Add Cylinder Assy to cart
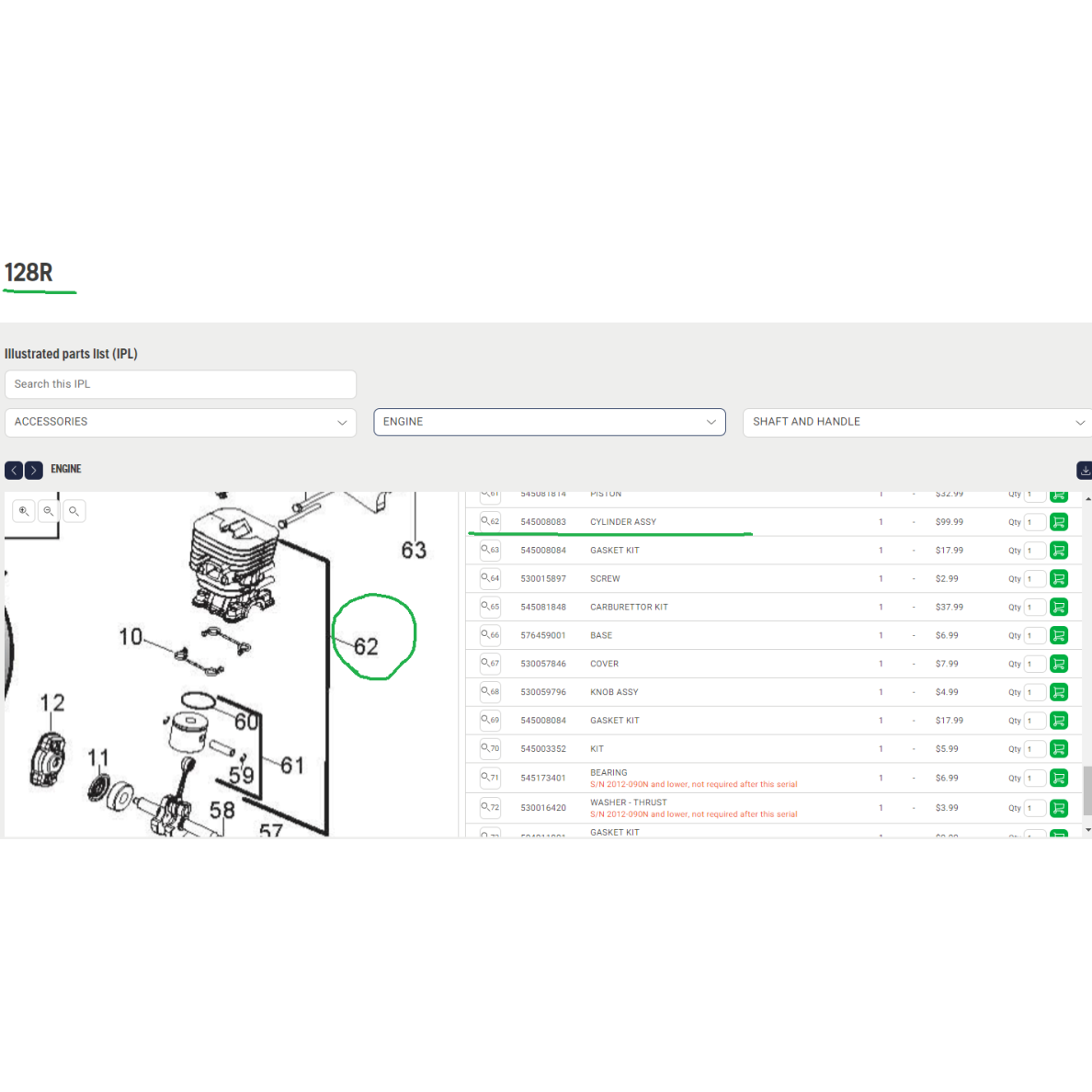The image size is (1092, 1092). tap(1059, 521)
